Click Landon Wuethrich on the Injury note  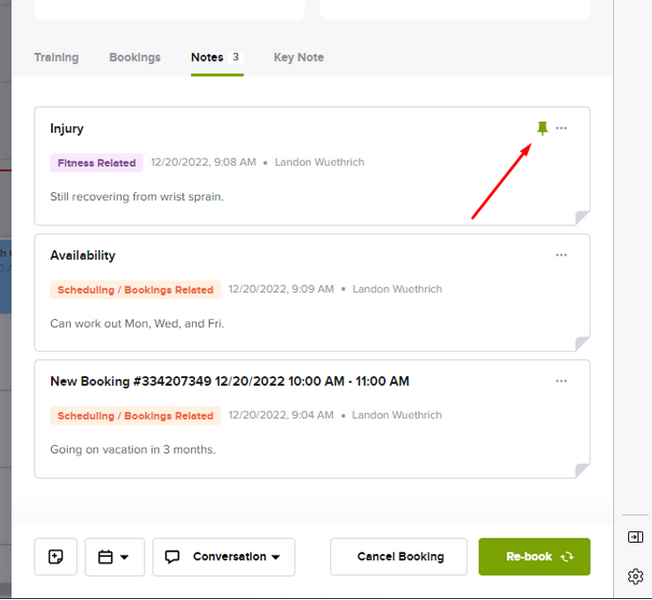(x=319, y=162)
